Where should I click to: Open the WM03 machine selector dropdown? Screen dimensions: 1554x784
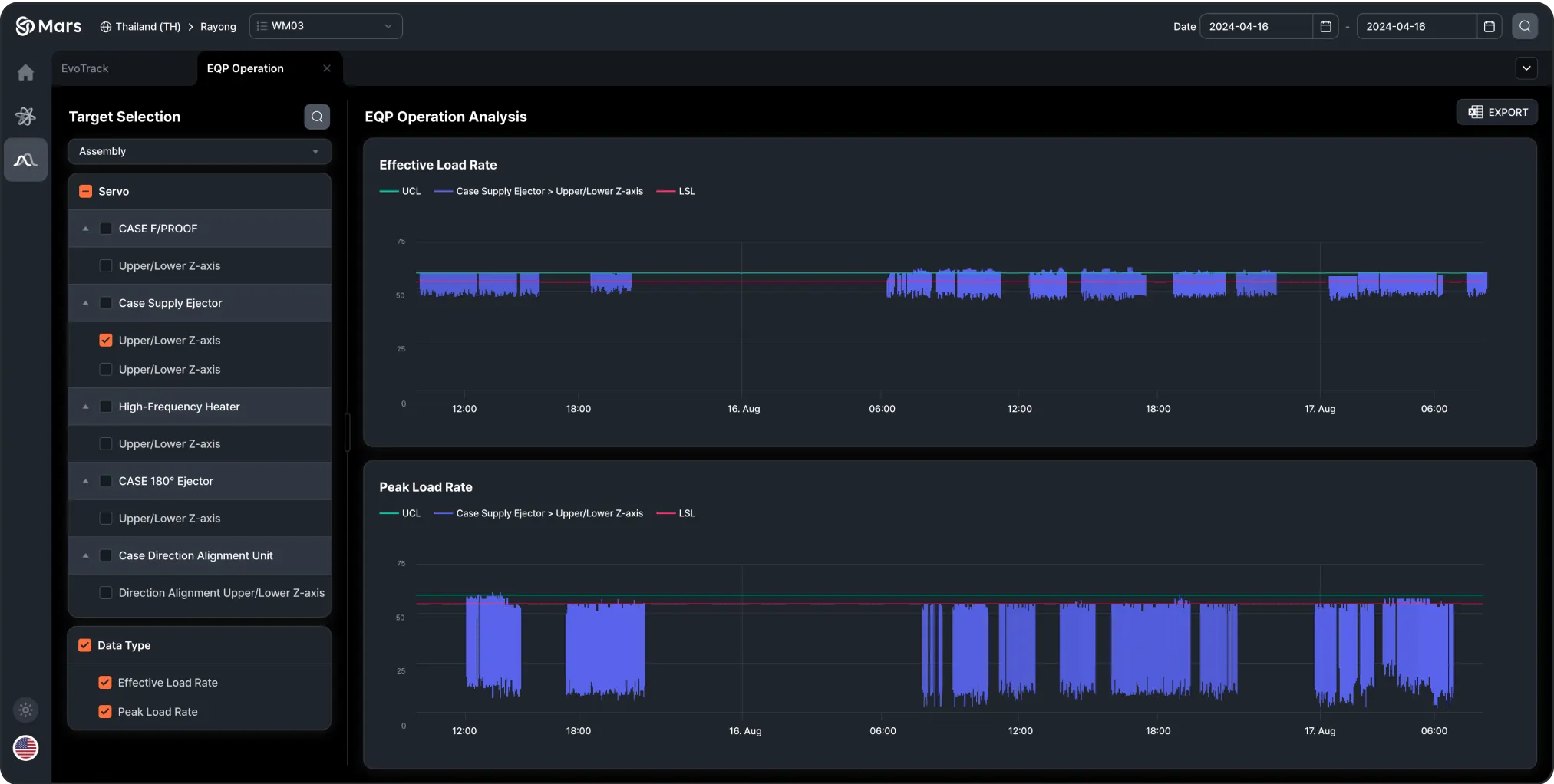coord(325,25)
